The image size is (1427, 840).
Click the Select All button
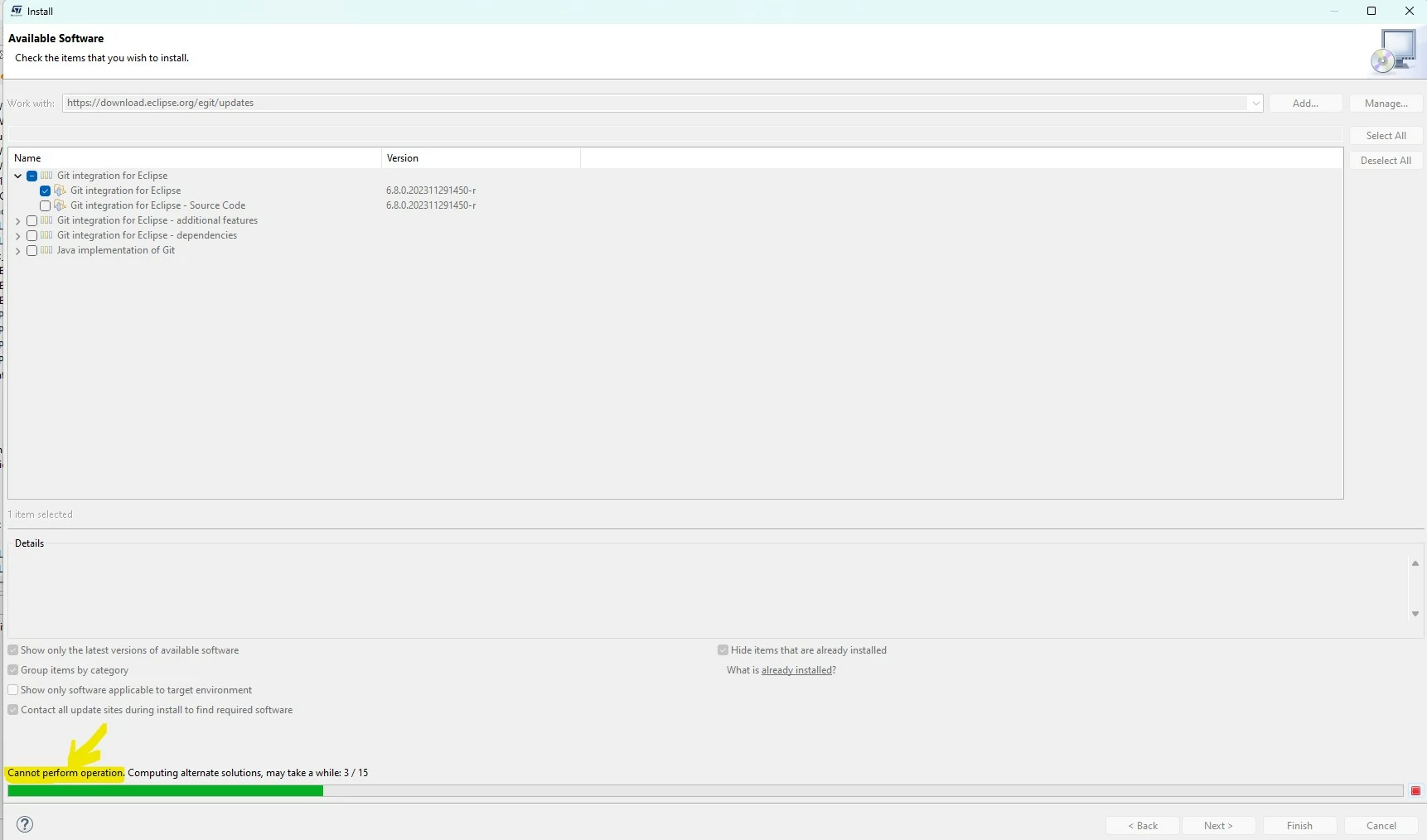(1386, 136)
